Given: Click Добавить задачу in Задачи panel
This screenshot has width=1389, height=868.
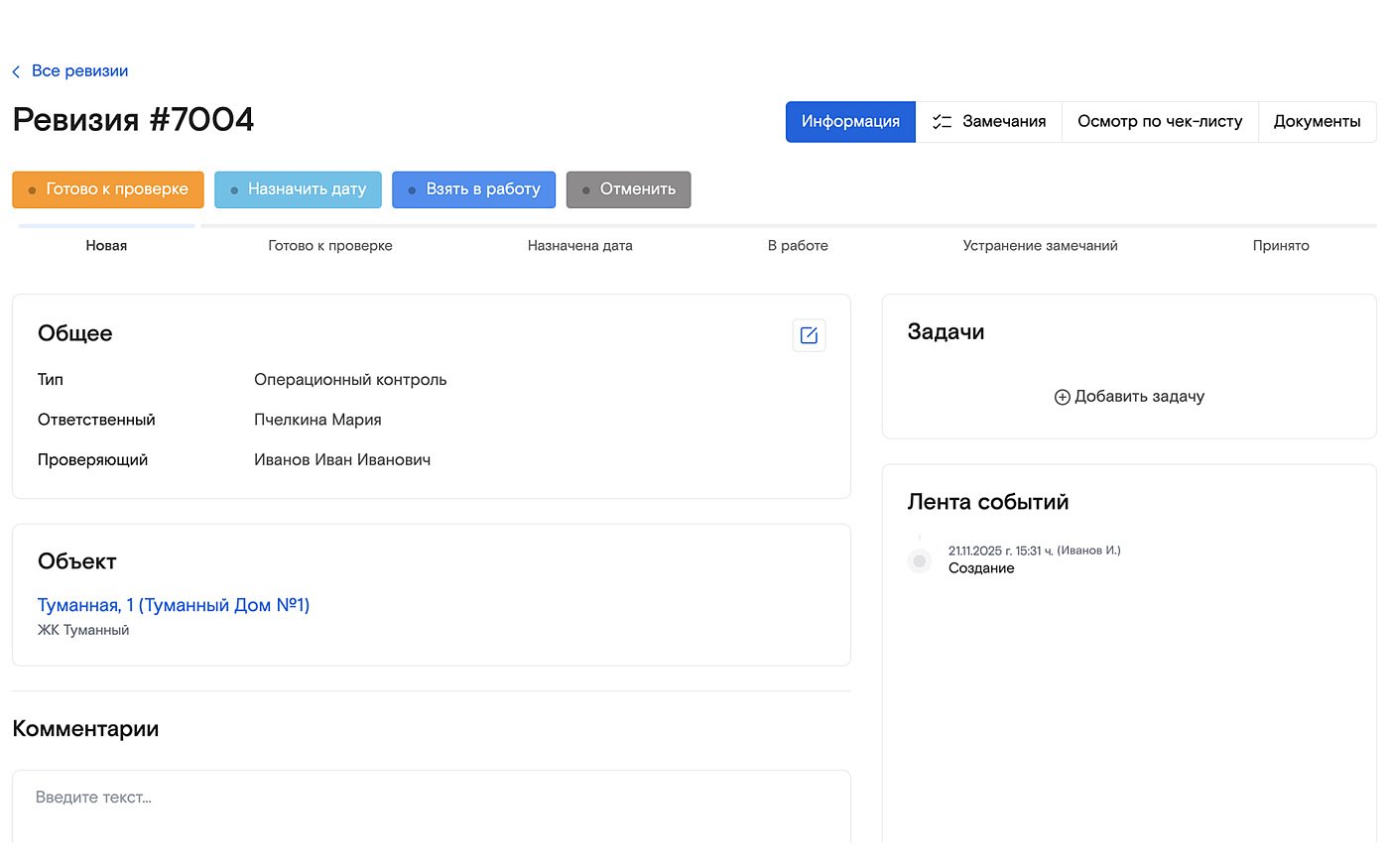Looking at the screenshot, I should pos(1139,397).
